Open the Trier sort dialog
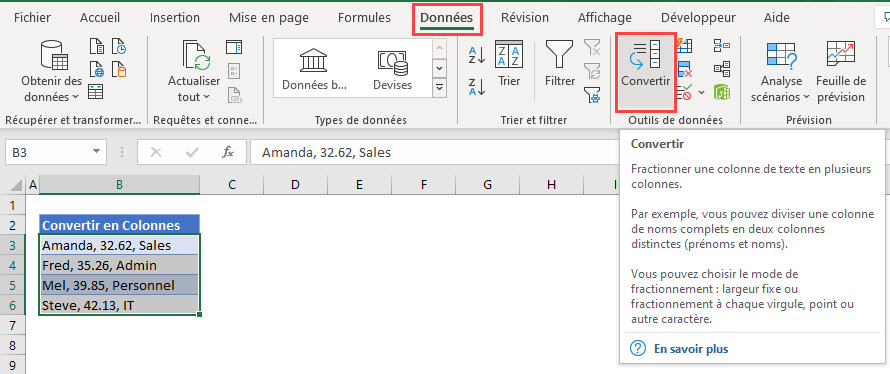Viewport: 890px width, 374px height. point(509,64)
